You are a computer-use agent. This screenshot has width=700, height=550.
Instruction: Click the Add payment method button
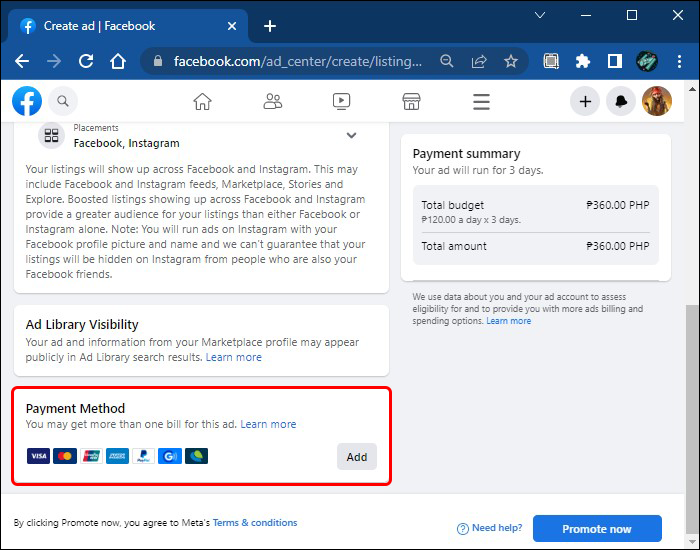click(x=357, y=457)
